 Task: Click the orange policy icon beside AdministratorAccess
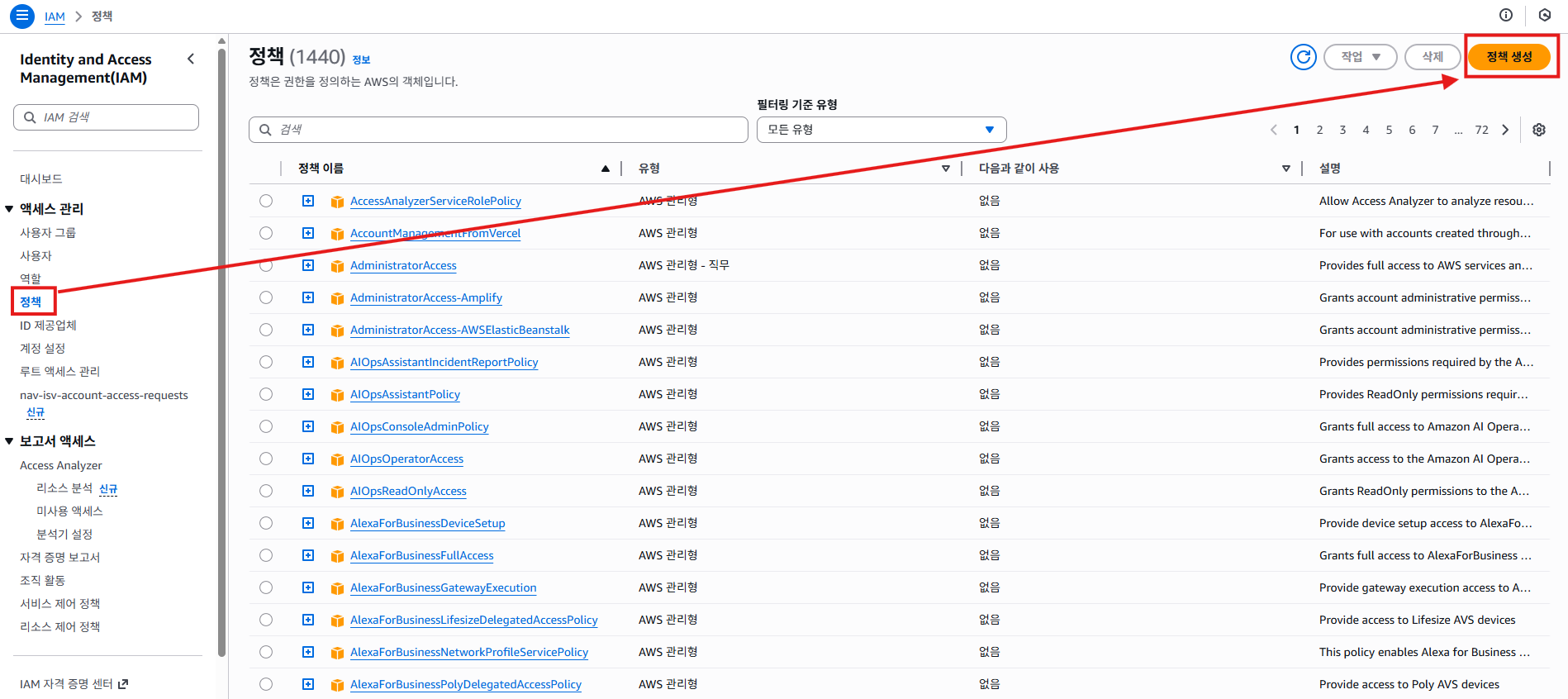tap(337, 266)
